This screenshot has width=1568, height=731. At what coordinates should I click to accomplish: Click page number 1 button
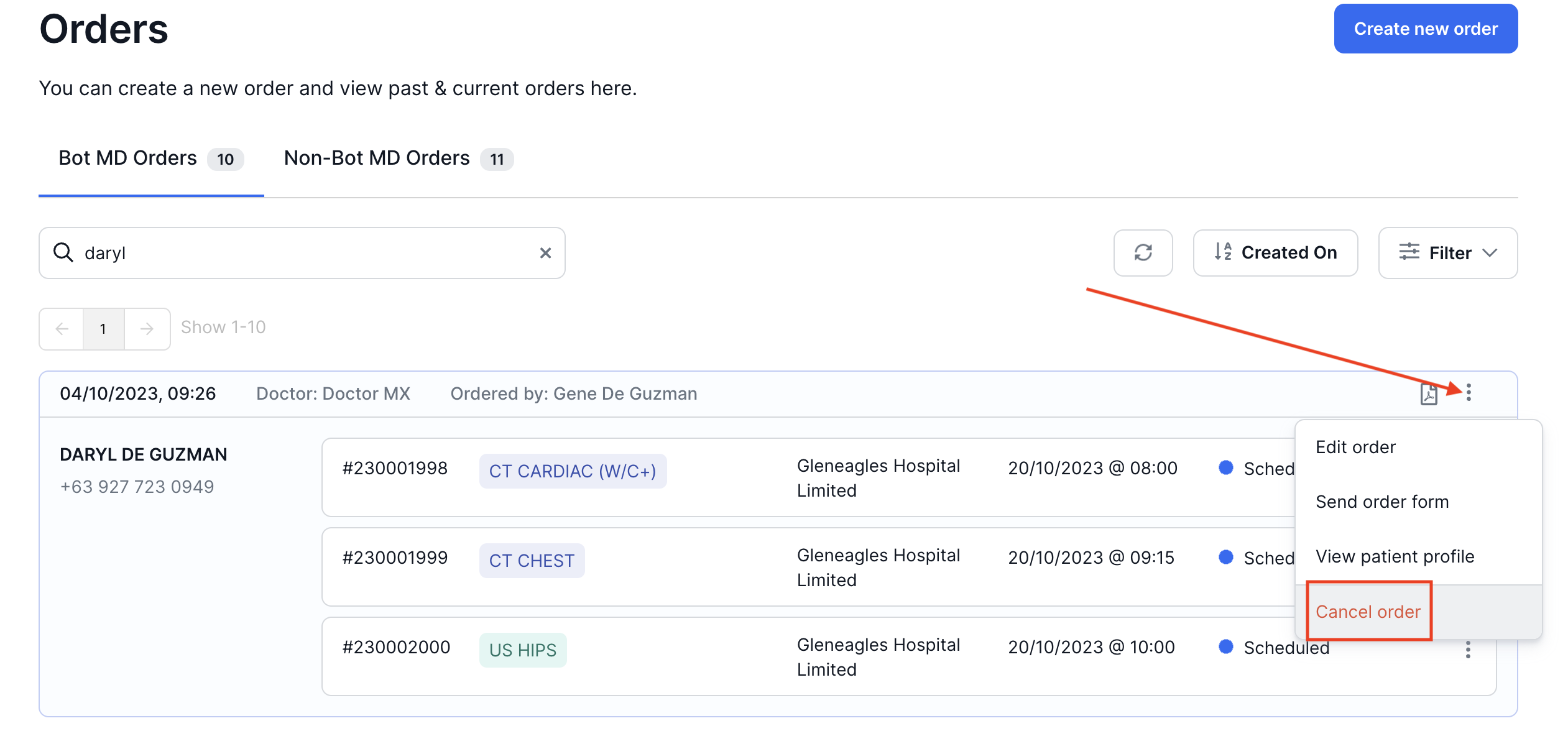[103, 329]
